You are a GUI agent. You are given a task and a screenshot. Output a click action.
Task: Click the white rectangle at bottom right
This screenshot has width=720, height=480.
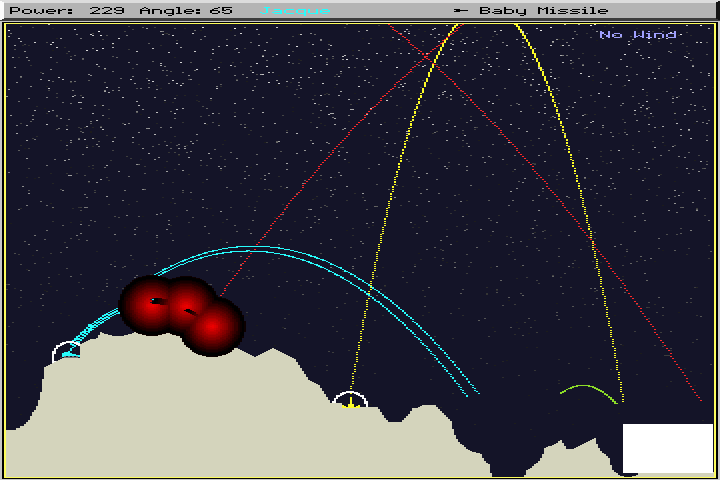pos(668,448)
